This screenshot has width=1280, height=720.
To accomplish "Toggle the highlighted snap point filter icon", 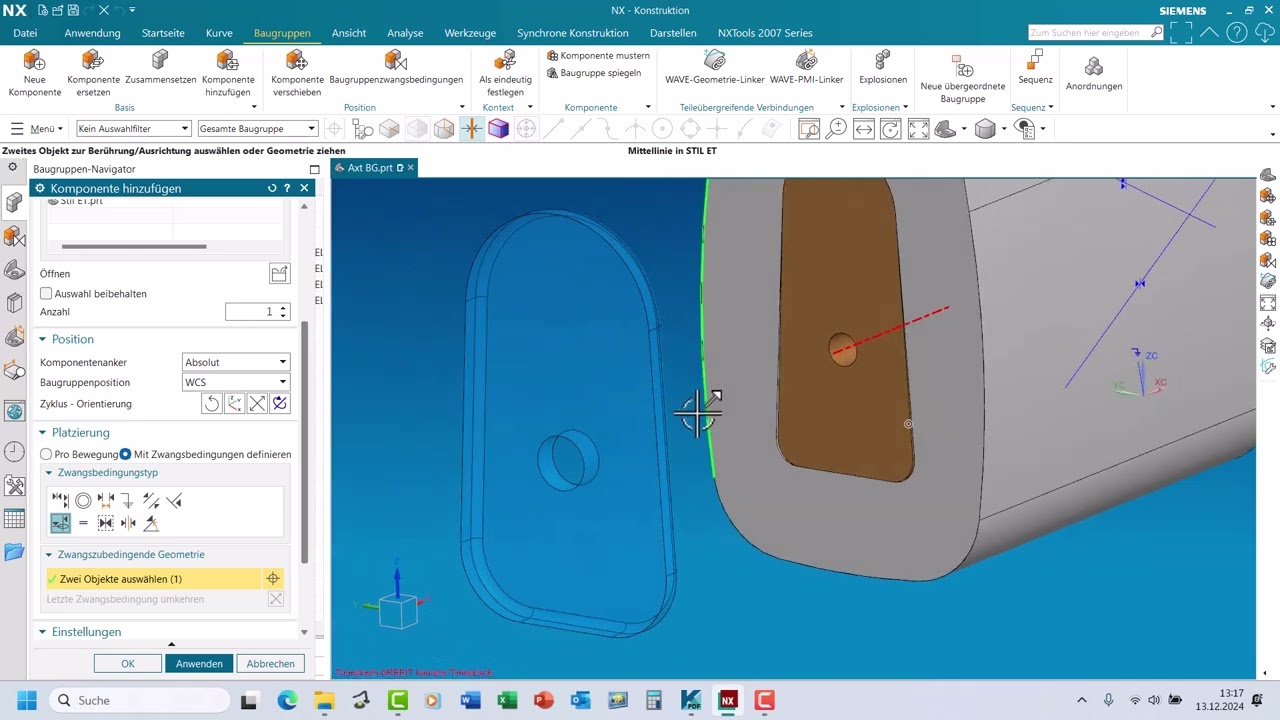I will [x=471, y=129].
